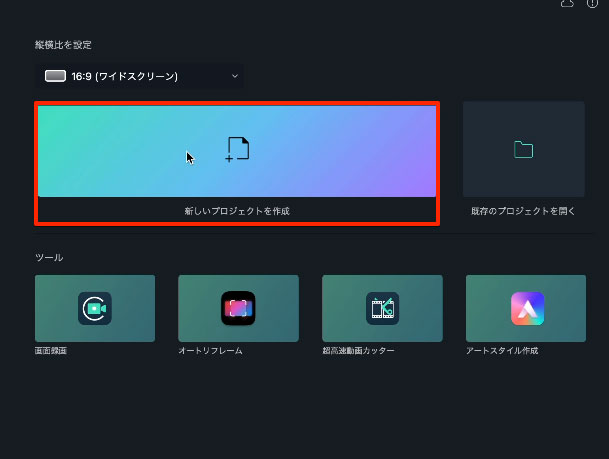
Task: Click the ツール section heading
Action: [x=49, y=257]
